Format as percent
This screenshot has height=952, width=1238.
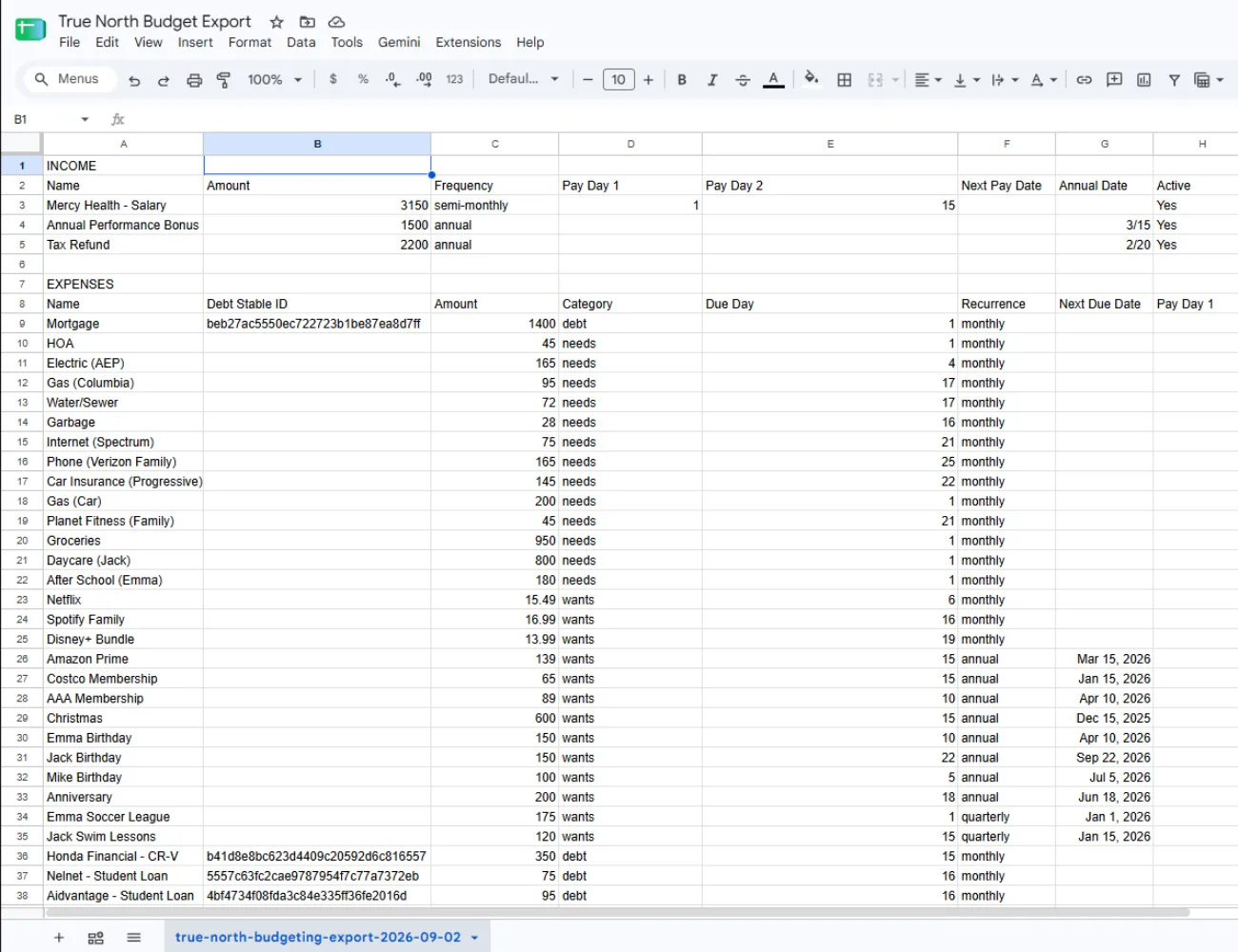363,79
